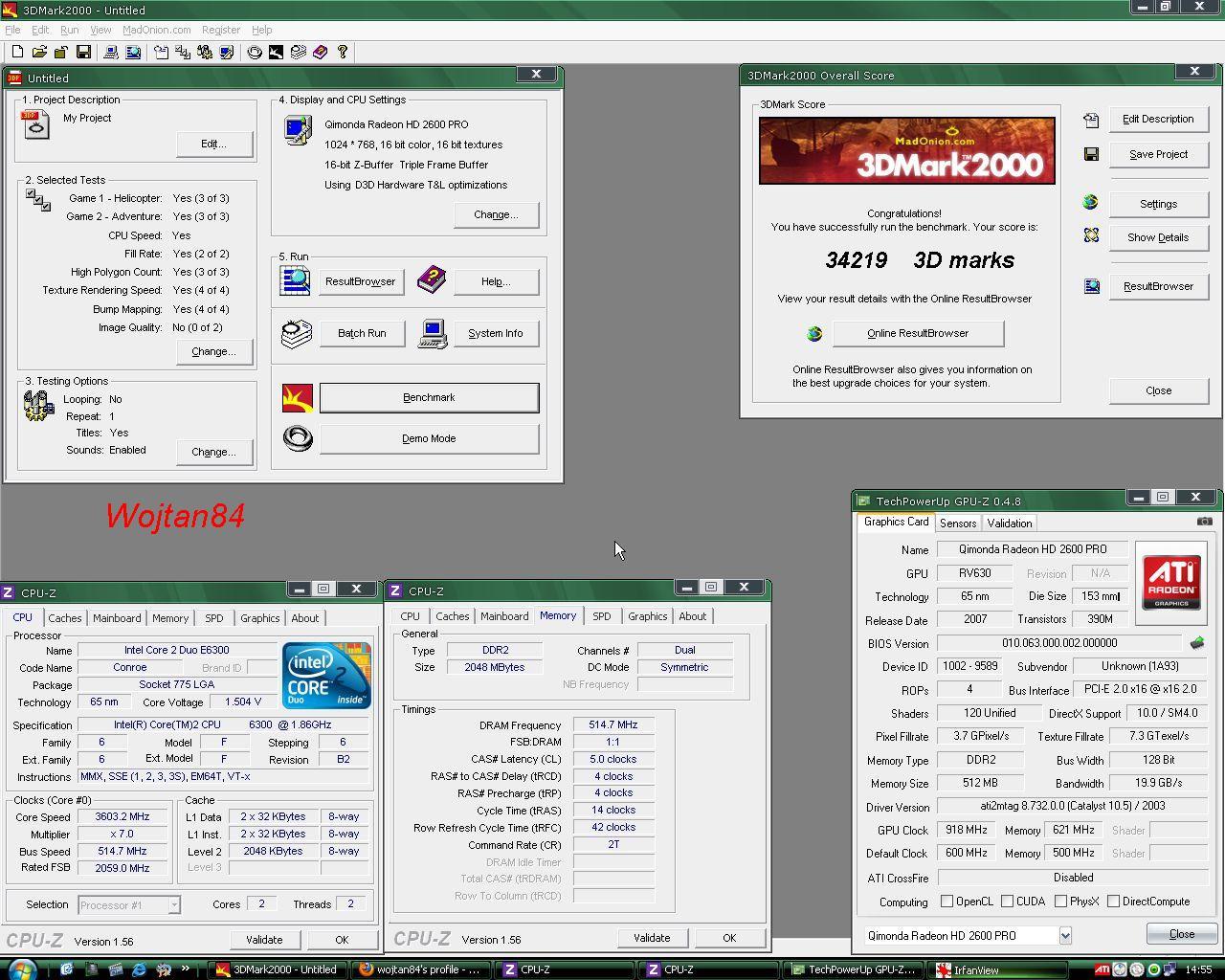The height and width of the screenshot is (980, 1225).
Task: Open the Register menu
Action: [221, 30]
